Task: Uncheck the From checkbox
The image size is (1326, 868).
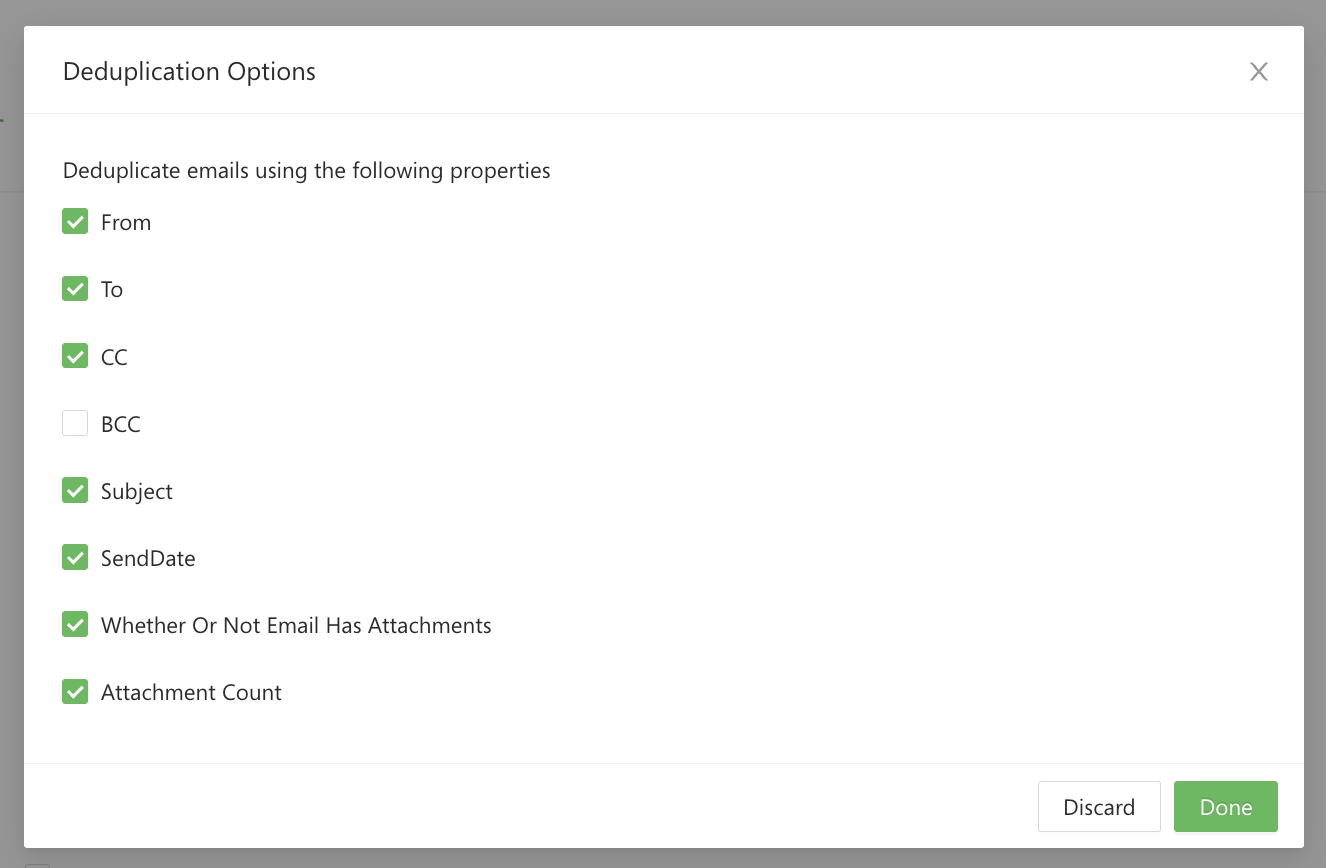Action: coord(75,222)
